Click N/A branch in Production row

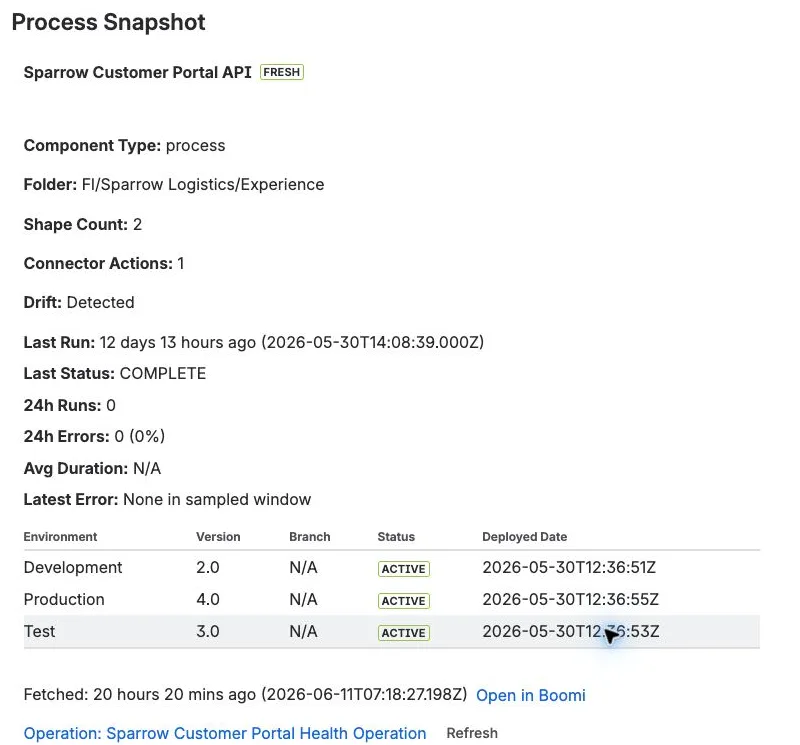point(303,600)
